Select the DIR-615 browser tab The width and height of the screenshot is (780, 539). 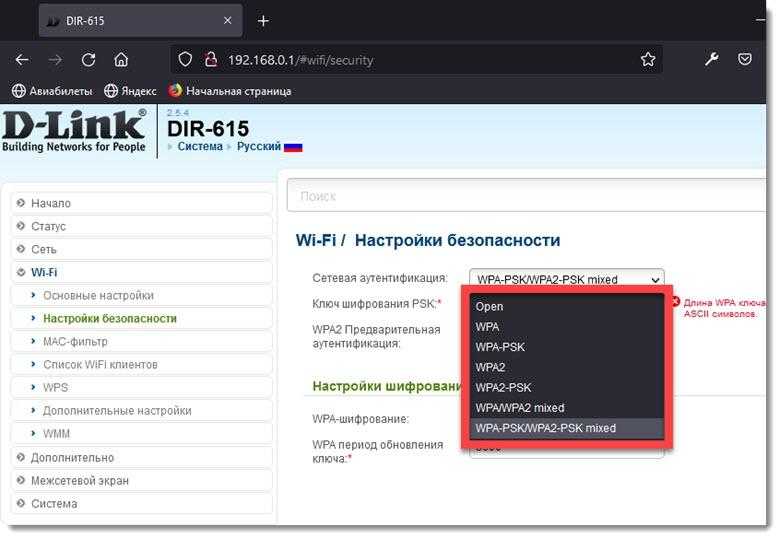[141, 21]
